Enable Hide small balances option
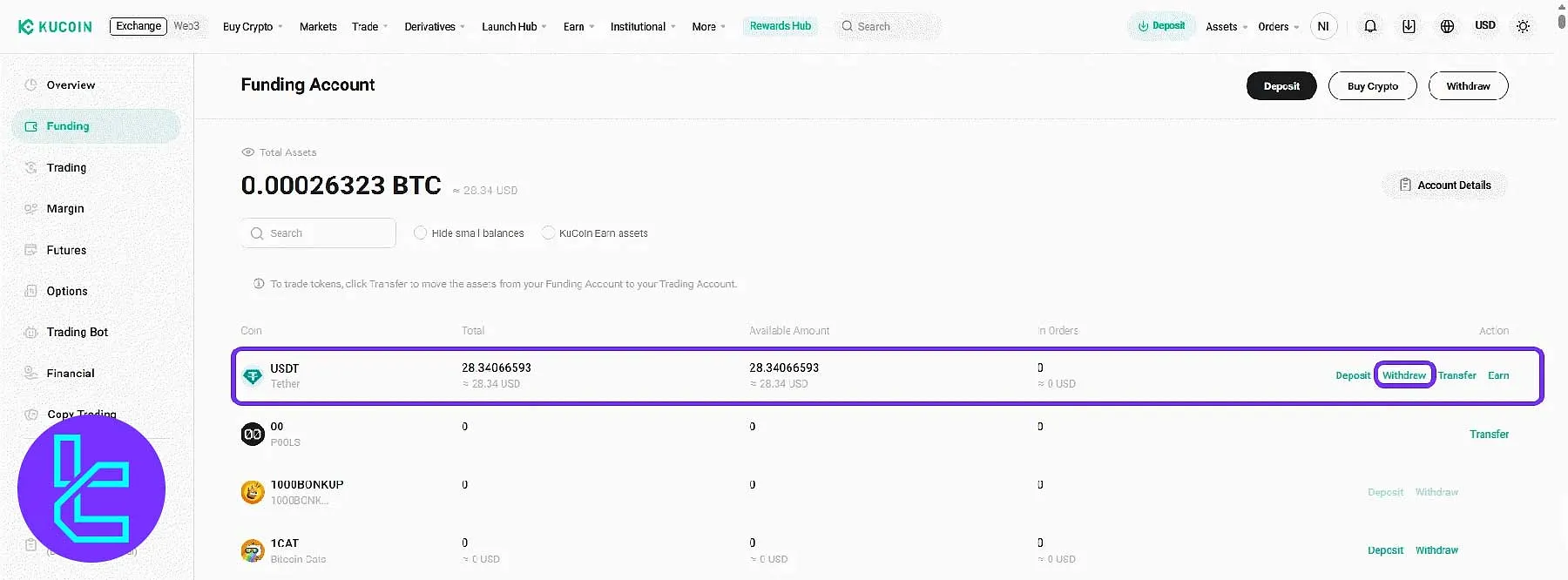Viewport: 1568px width, 580px height. coord(421,233)
